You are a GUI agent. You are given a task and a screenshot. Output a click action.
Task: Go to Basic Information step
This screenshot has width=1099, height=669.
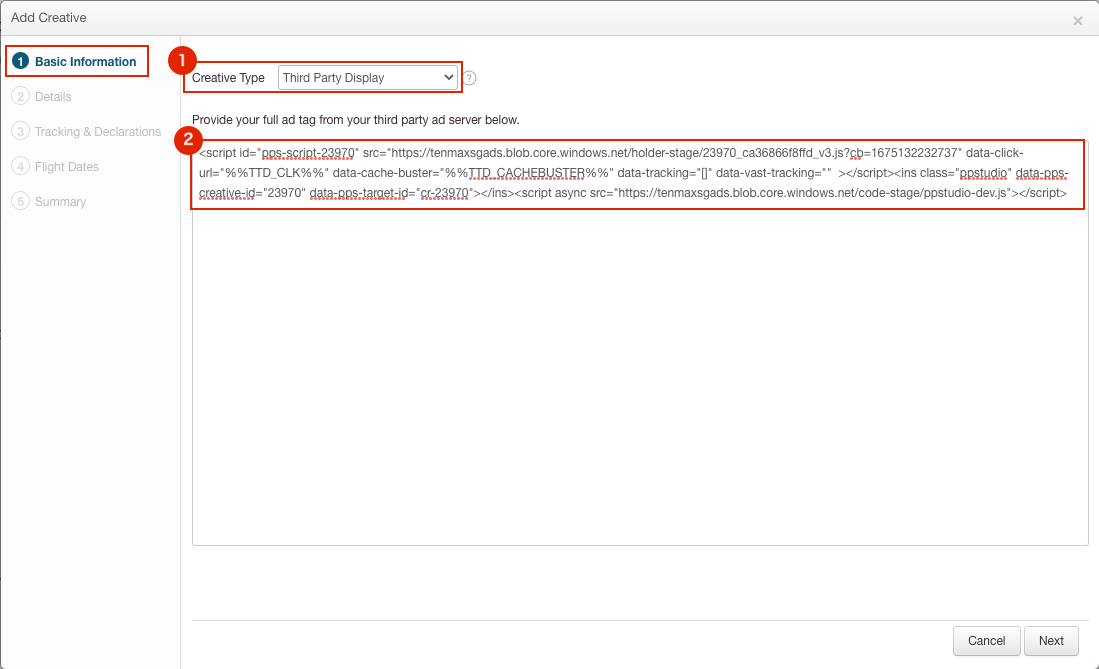[86, 62]
